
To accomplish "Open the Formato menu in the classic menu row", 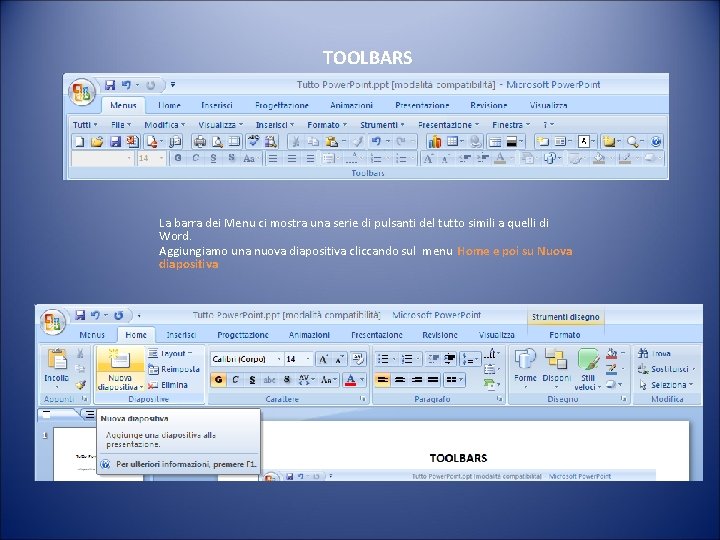I will pos(327,125).
